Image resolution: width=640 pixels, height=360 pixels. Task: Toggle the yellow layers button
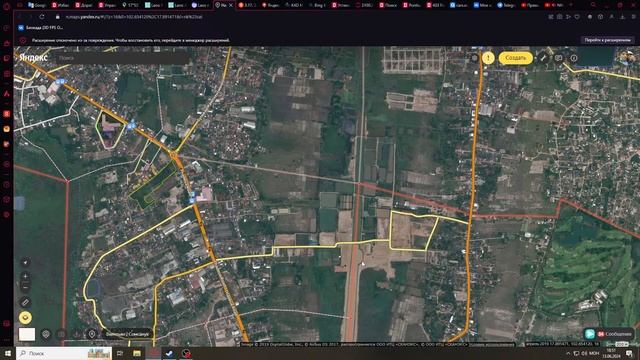tap(25, 318)
